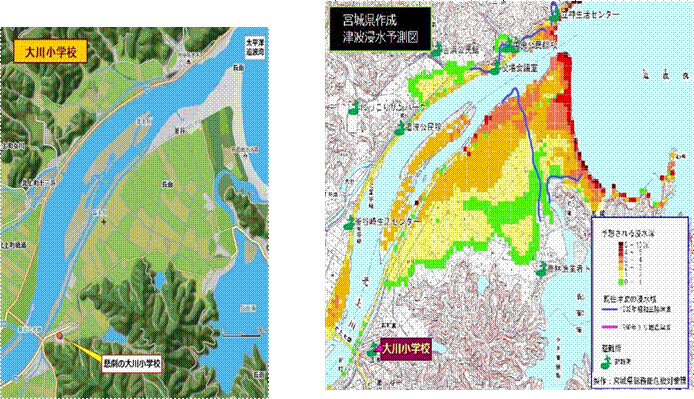Click the shelter icon next to 立神生活センター
The image size is (694, 399).
(554, 16)
